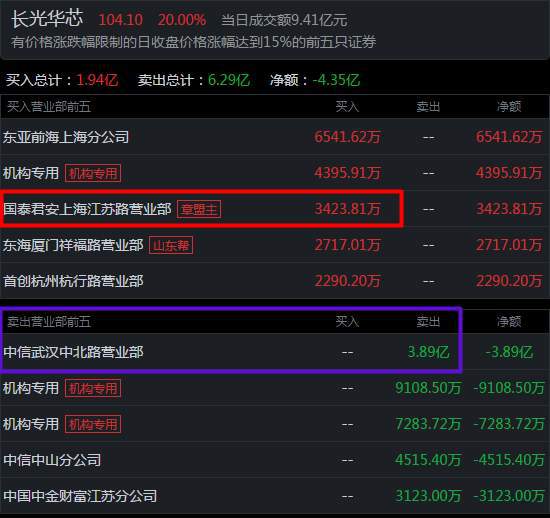Click the 卖出 column header in 买入营业部前五 table
The width and height of the screenshot is (550, 518).
coord(428,107)
